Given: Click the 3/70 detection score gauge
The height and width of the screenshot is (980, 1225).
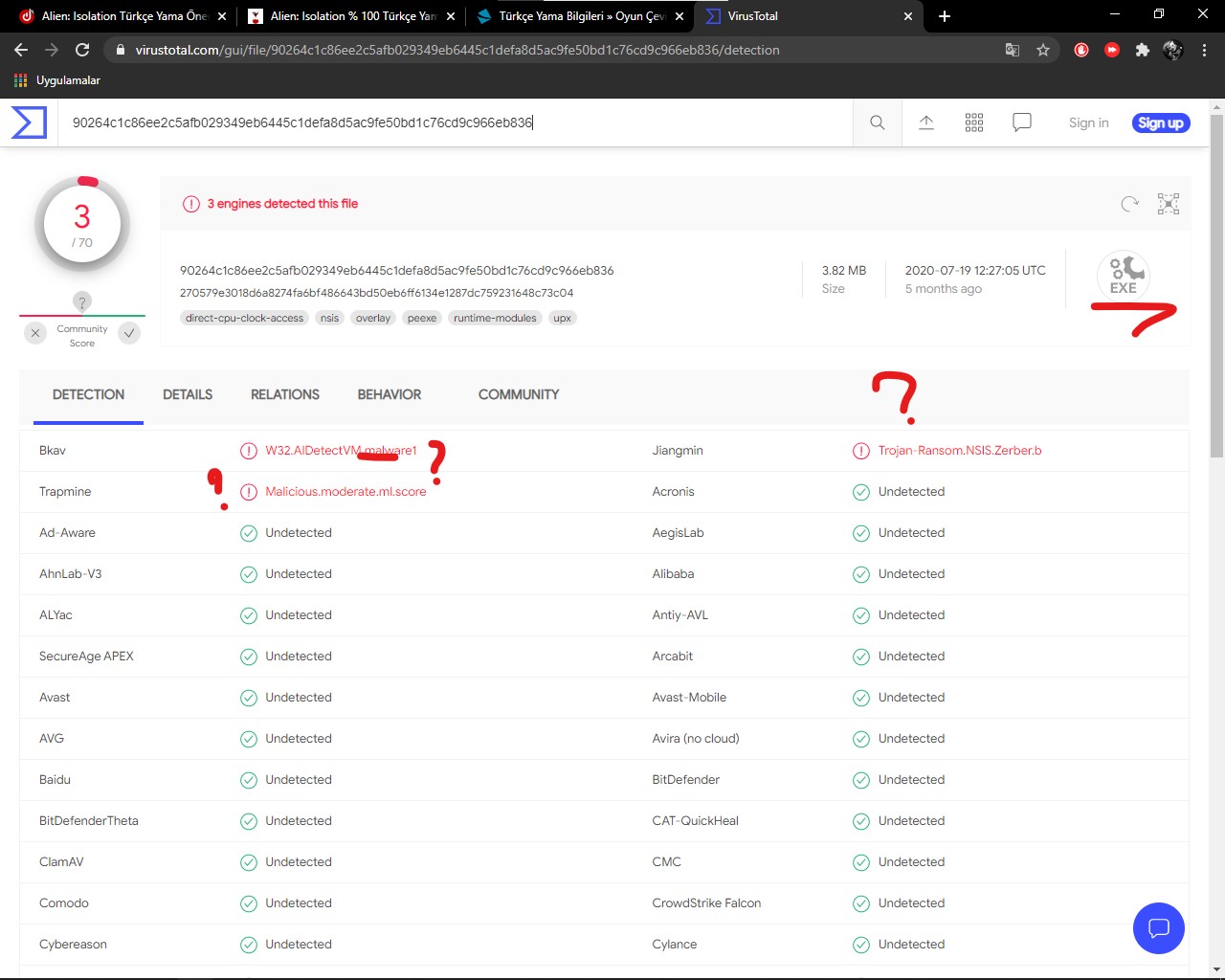Looking at the screenshot, I should (x=82, y=225).
